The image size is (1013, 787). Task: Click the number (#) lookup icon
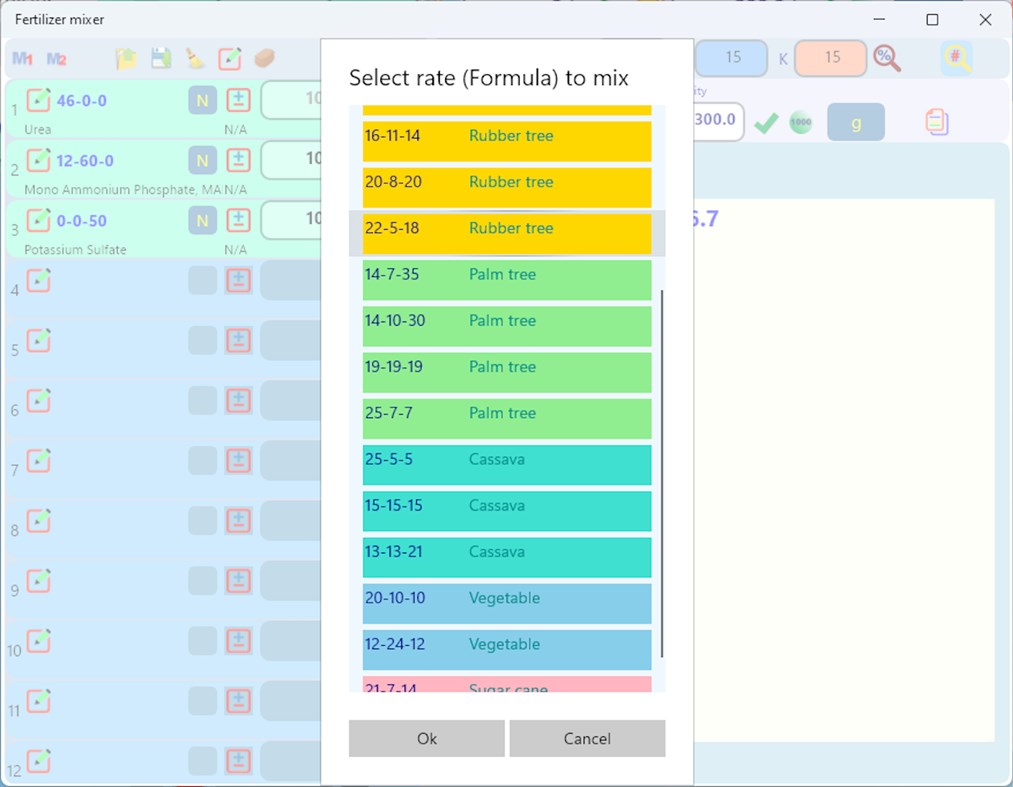tap(958, 58)
